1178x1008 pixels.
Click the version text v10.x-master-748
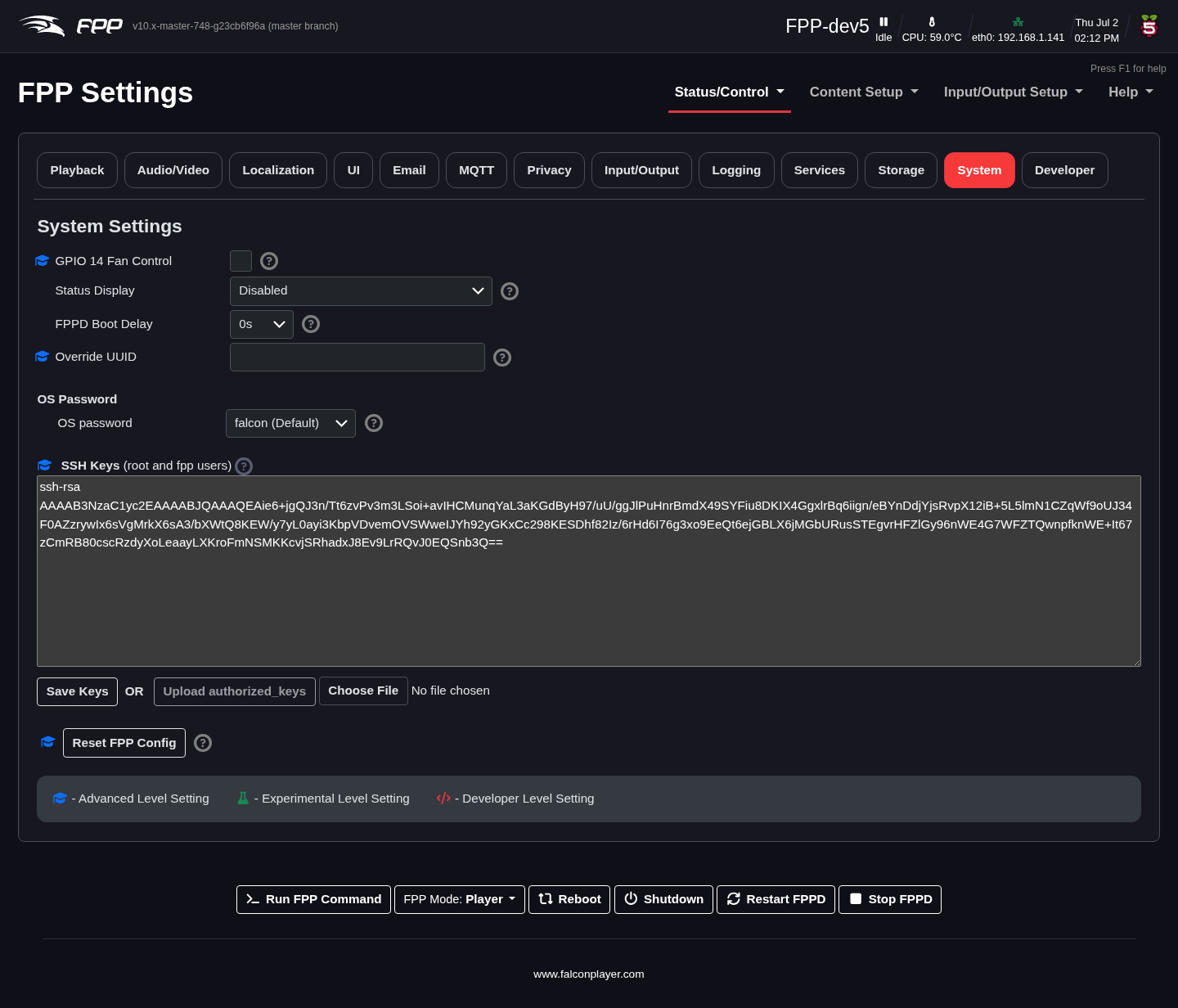236,26
